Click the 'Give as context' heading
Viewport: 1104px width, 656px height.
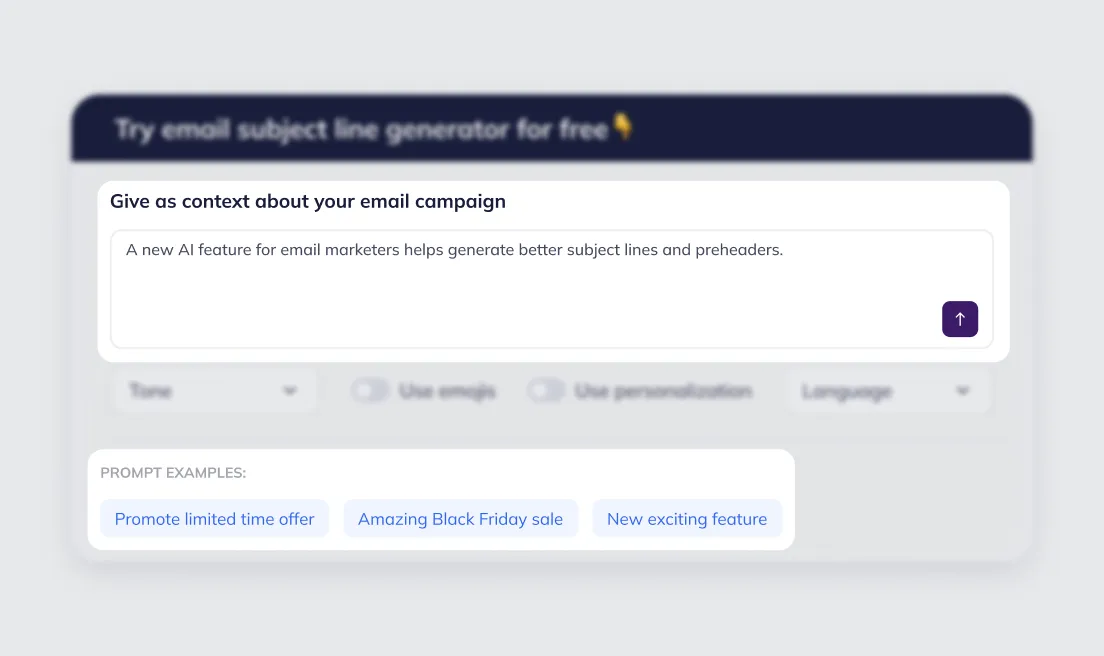pyautogui.click(x=308, y=201)
